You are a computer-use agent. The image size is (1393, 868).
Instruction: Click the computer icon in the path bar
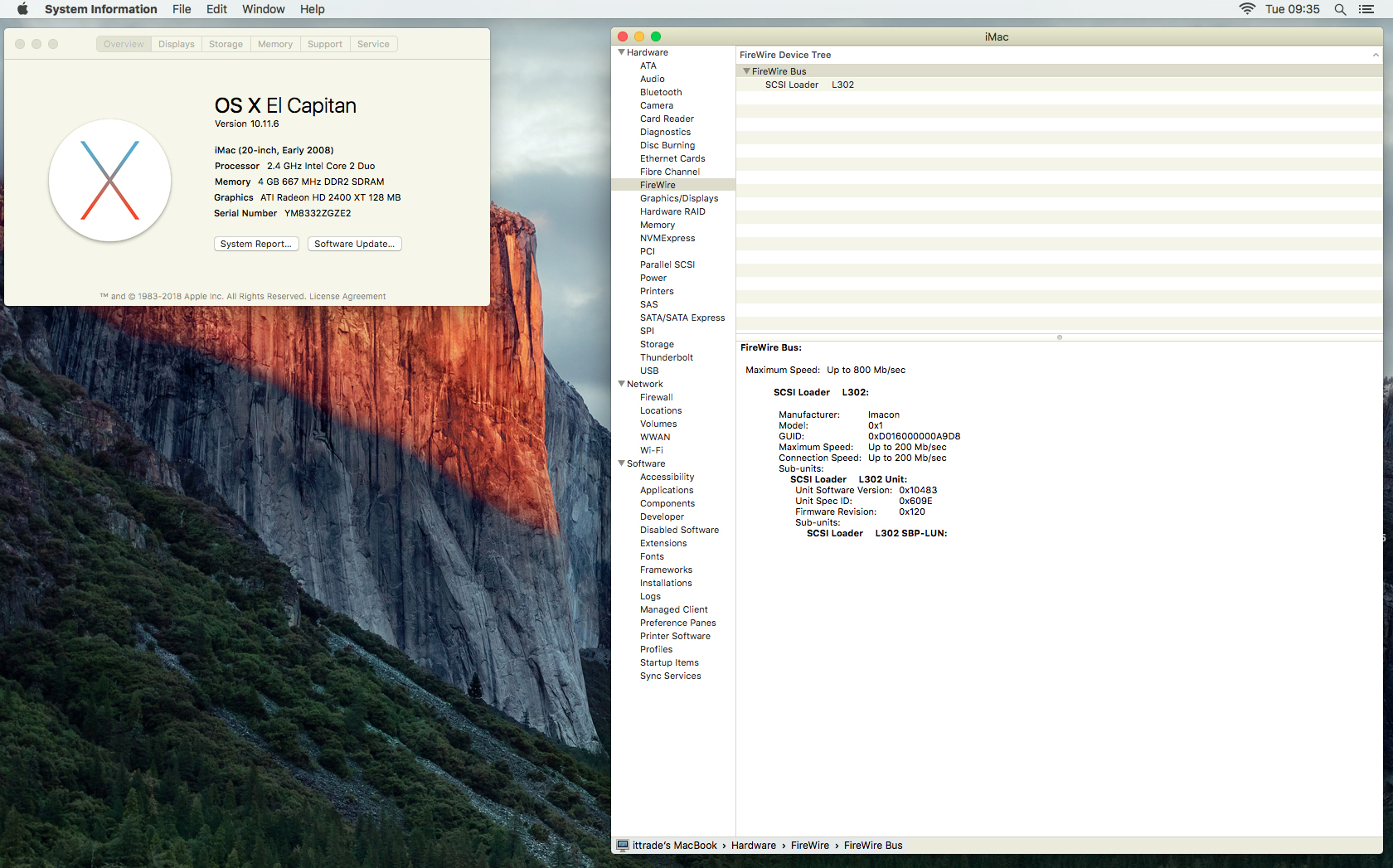623,846
